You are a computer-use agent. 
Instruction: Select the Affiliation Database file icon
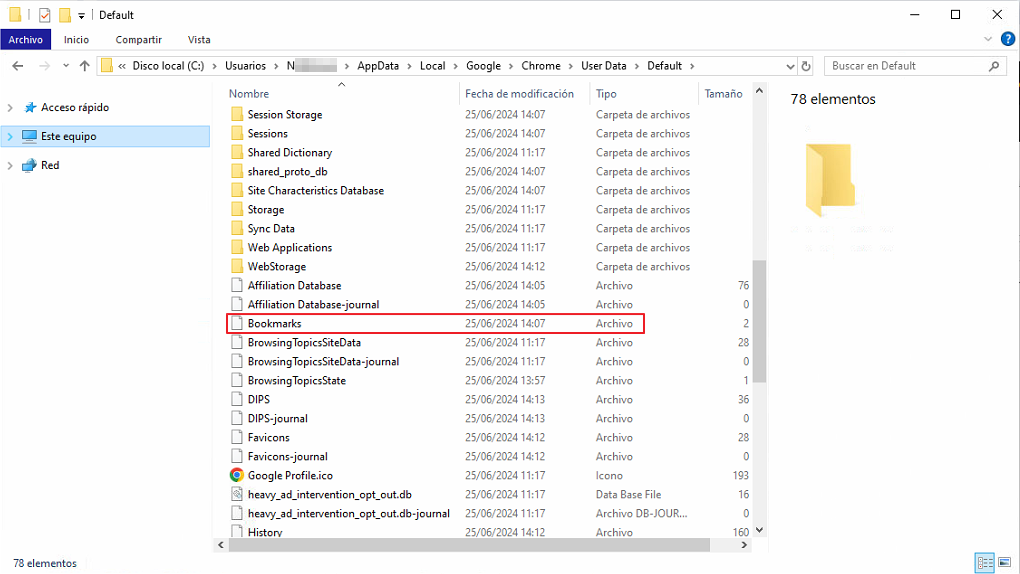click(237, 286)
